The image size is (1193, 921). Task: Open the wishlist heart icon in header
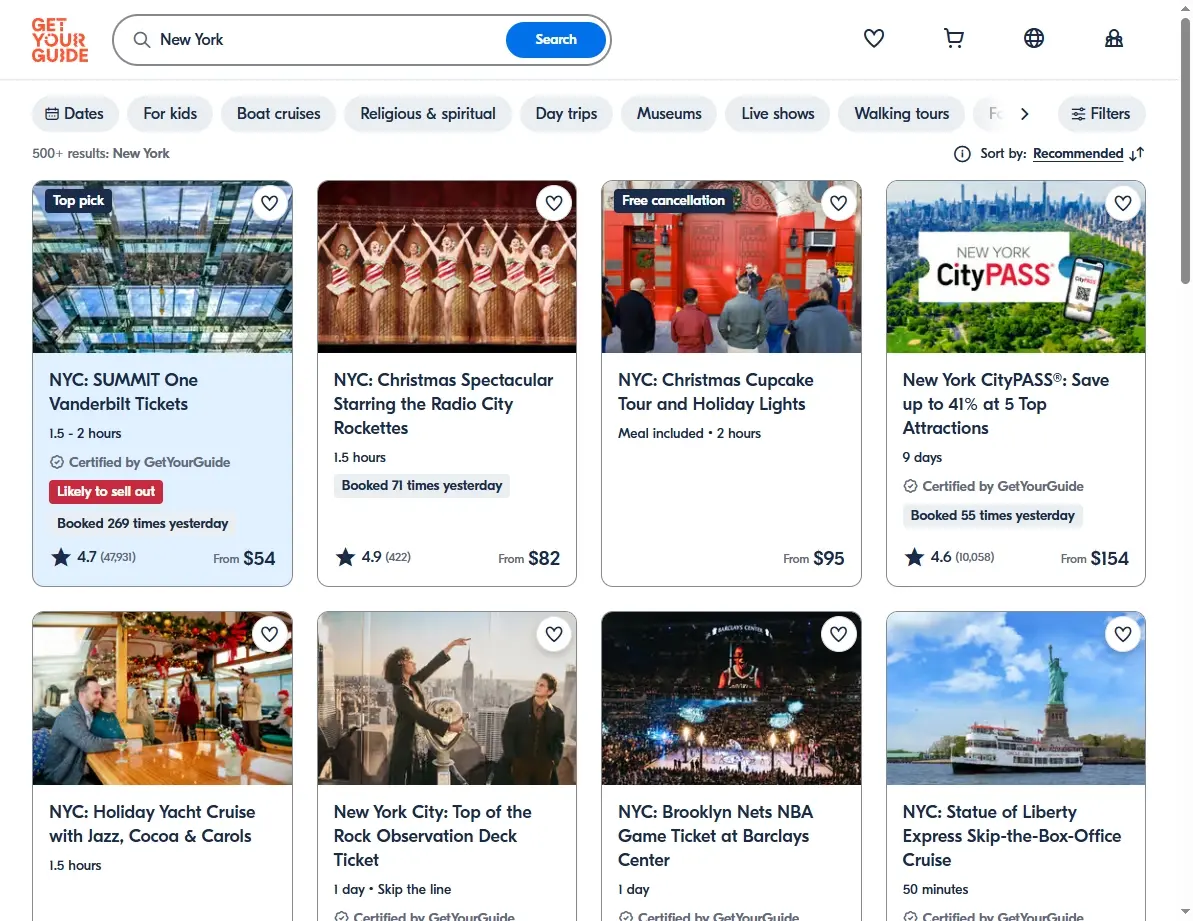click(x=873, y=38)
